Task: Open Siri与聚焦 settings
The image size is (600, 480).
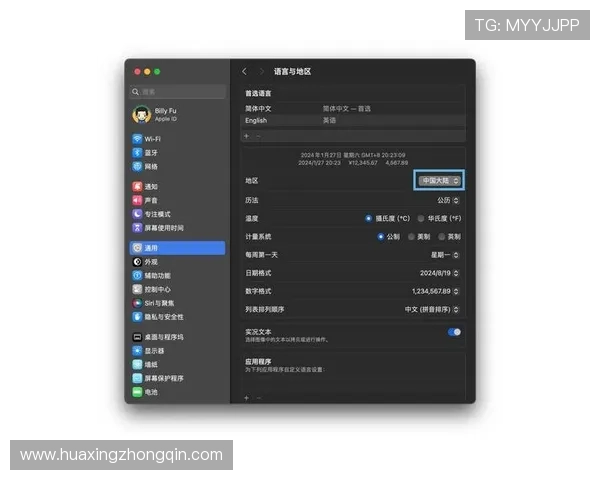Action: (x=153, y=303)
